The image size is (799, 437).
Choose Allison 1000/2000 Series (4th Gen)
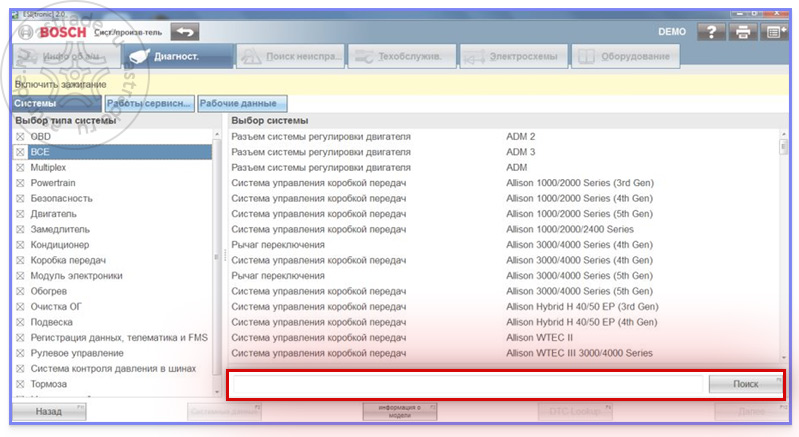click(x=503, y=198)
